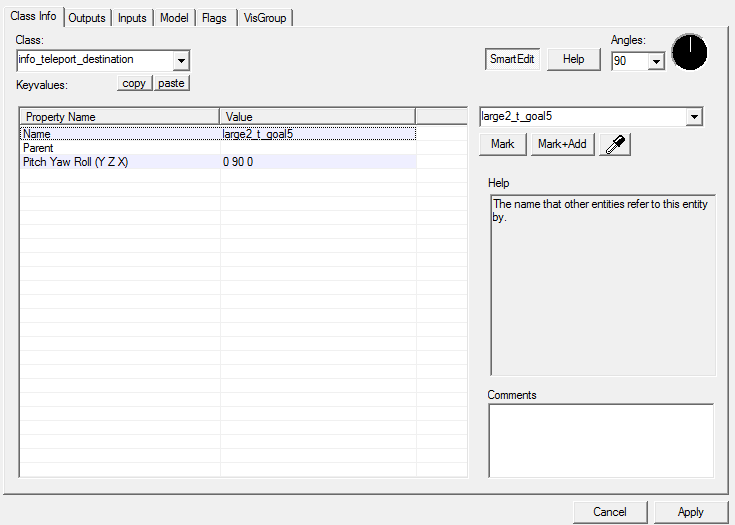Click the Angles field showing 90
Image resolution: width=735 pixels, height=525 pixels.
(630, 61)
